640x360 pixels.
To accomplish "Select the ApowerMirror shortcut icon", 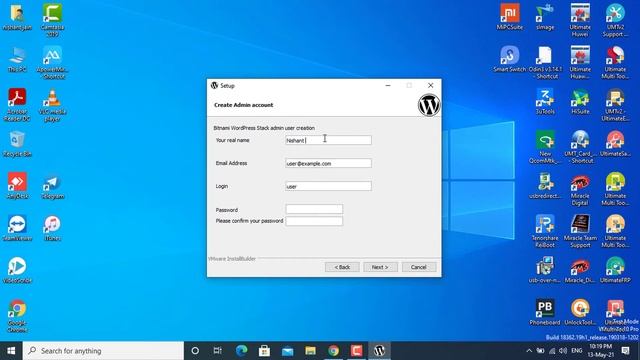I will 52,62.
